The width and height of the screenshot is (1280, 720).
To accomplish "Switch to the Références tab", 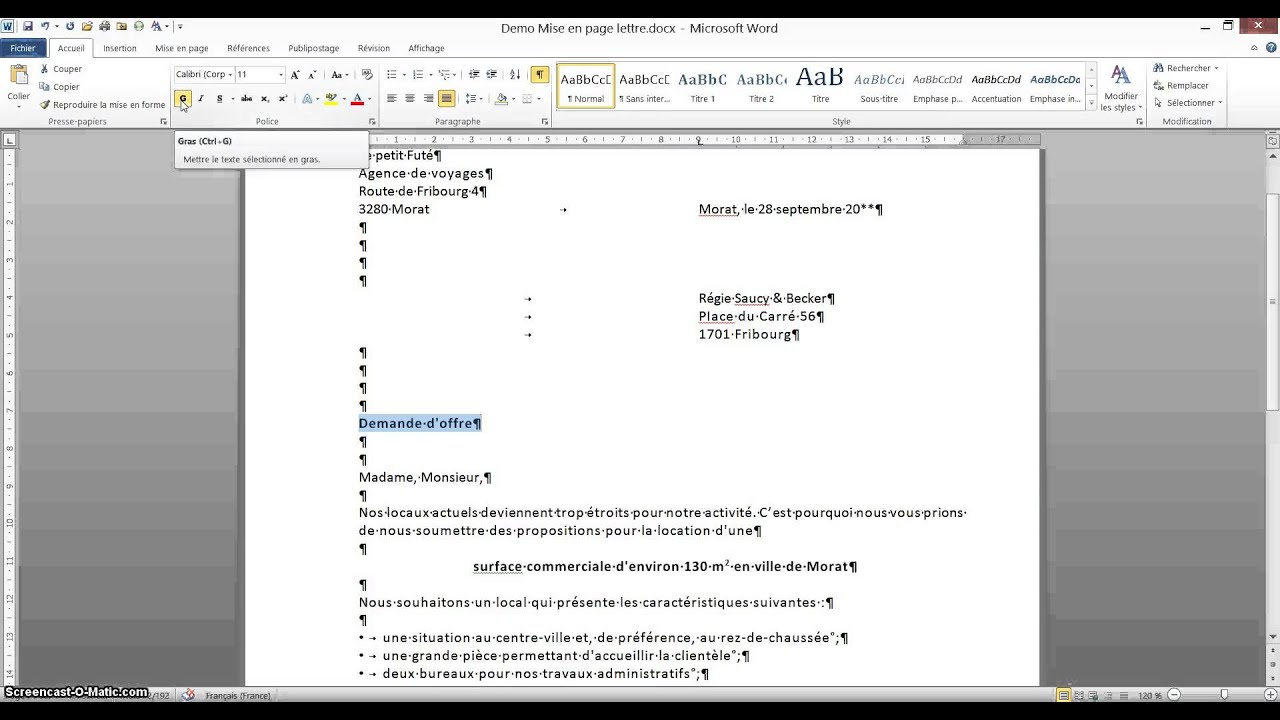I will [248, 48].
